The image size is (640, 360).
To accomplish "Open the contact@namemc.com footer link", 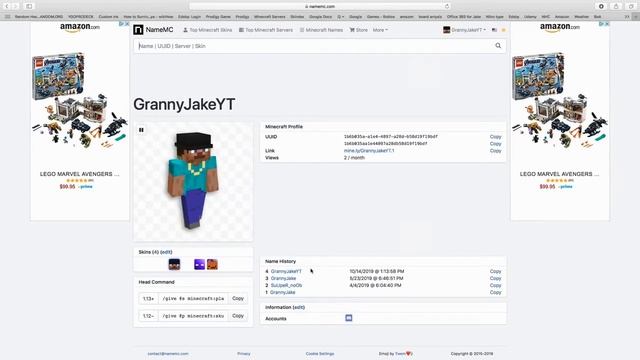I will coord(168,354).
